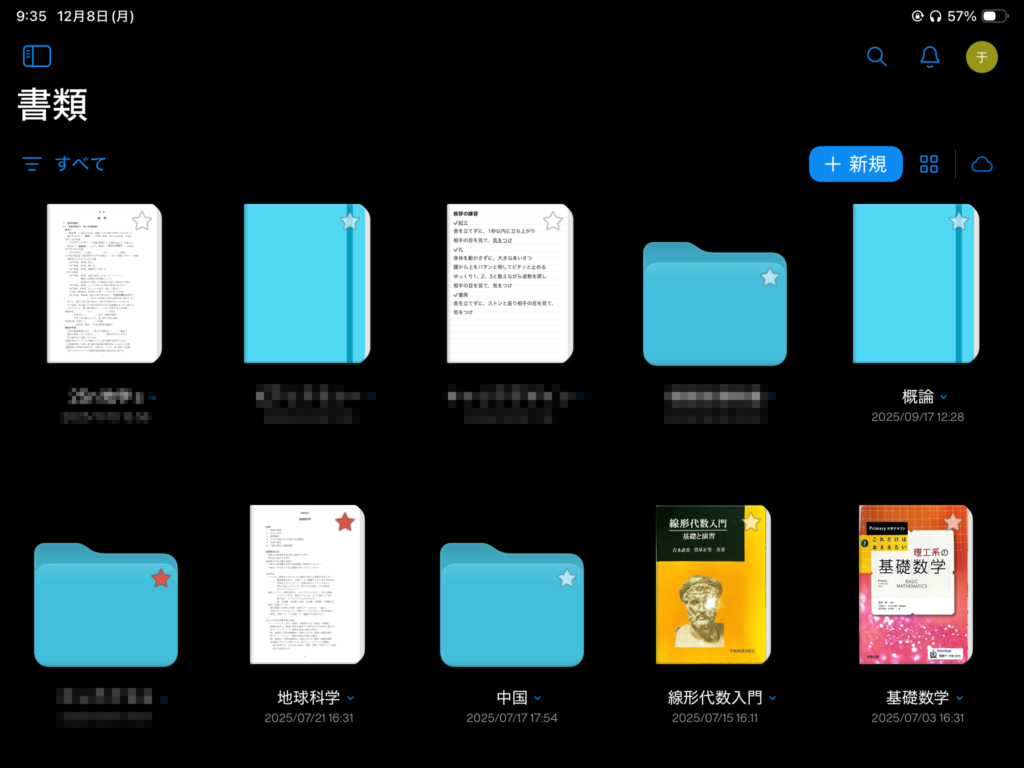The width and height of the screenshot is (1024, 768).
Task: Toggle favorite star on 中国 folder
Action: (x=567, y=578)
